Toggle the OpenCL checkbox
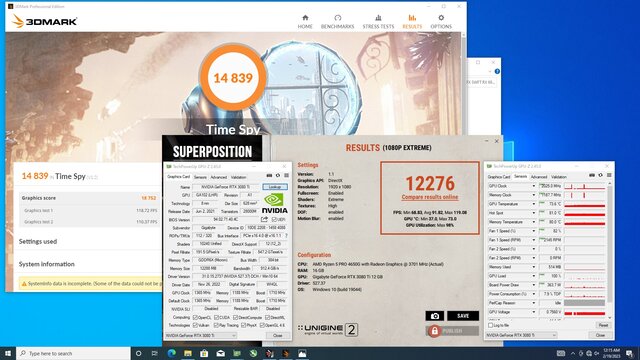This screenshot has width=640, height=360. pyautogui.click(x=195, y=318)
